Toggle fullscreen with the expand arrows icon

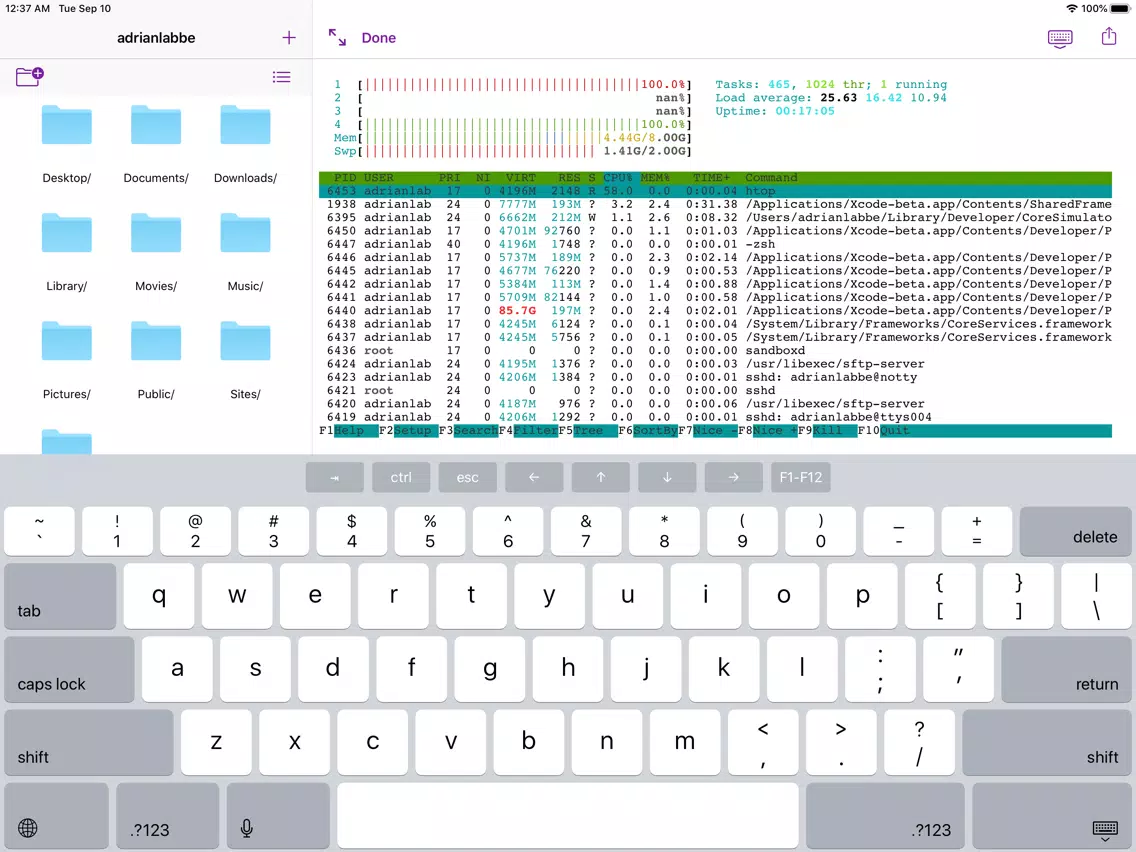tap(337, 38)
